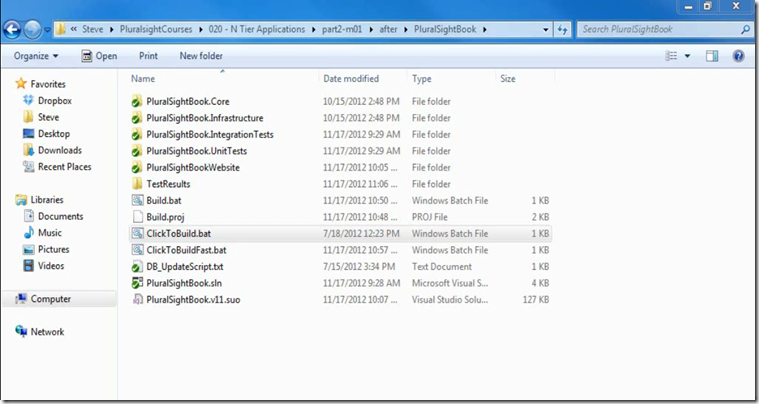This screenshot has width=759, height=404.
Task: Click 'PROJ File' type cell
Action: 429,217
